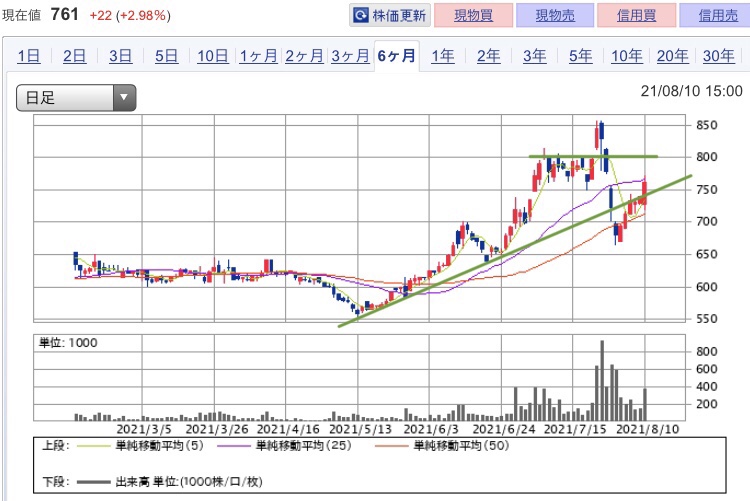
Task: Click the tallest volume bar in July
Action: tap(602, 380)
